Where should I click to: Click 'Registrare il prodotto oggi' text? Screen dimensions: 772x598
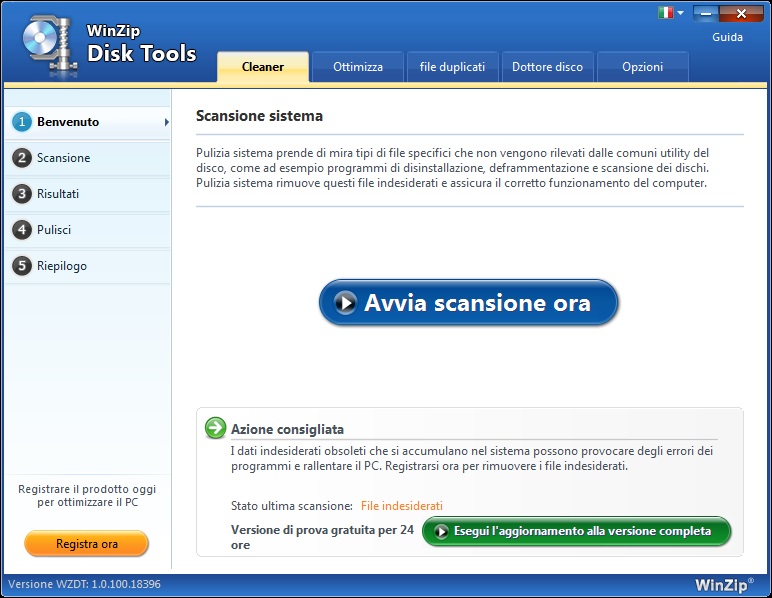pyautogui.click(x=87, y=489)
